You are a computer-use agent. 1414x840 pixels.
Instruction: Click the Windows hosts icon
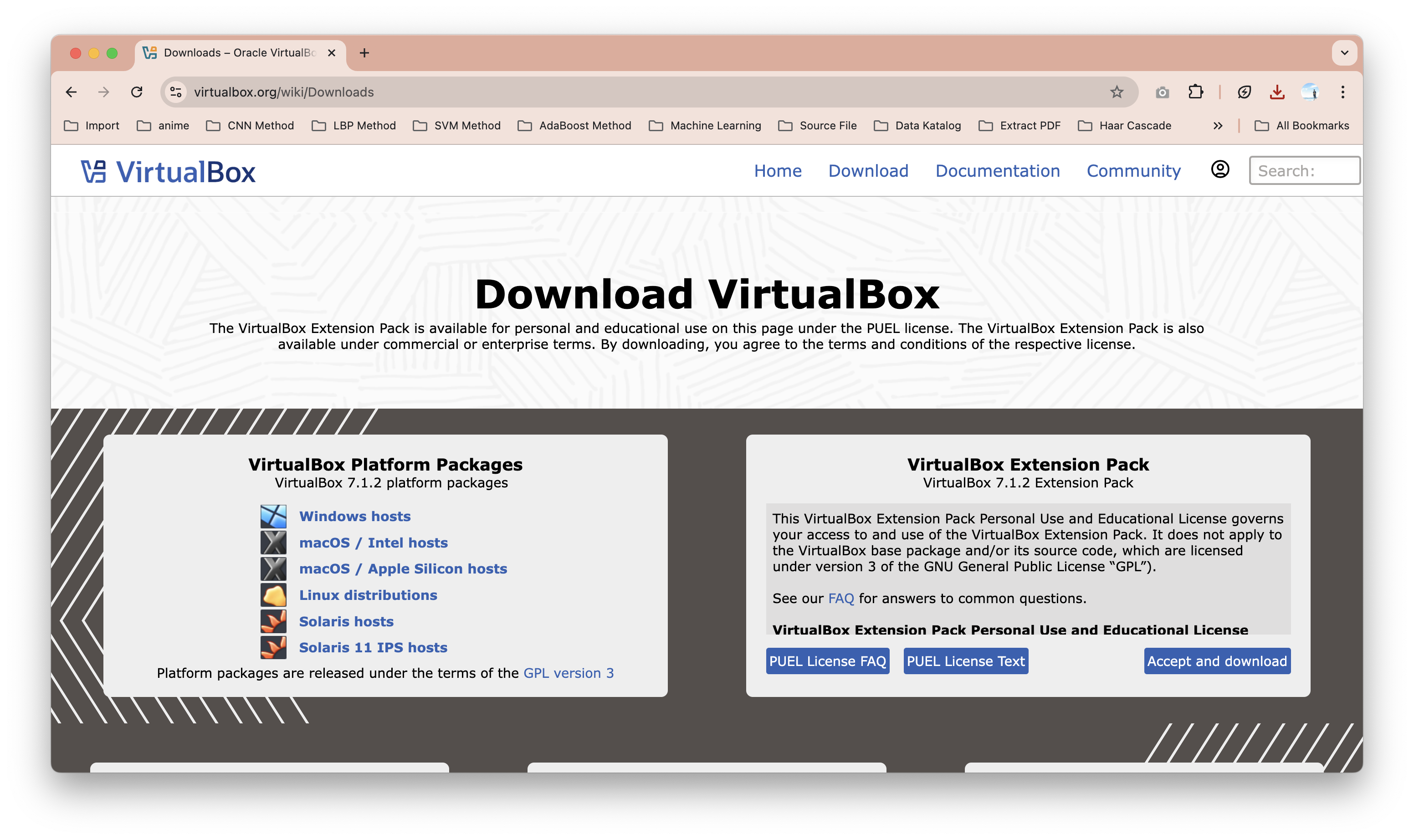(x=273, y=516)
